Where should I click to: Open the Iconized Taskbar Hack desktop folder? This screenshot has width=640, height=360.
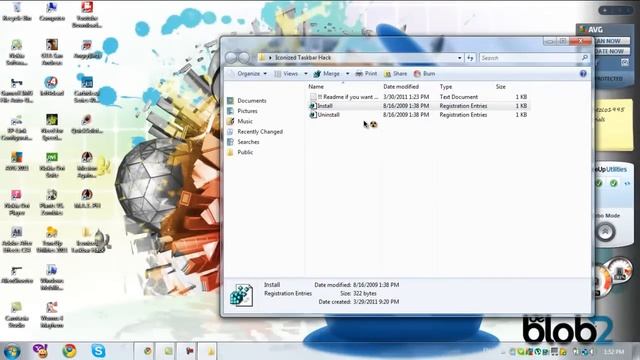[87, 240]
